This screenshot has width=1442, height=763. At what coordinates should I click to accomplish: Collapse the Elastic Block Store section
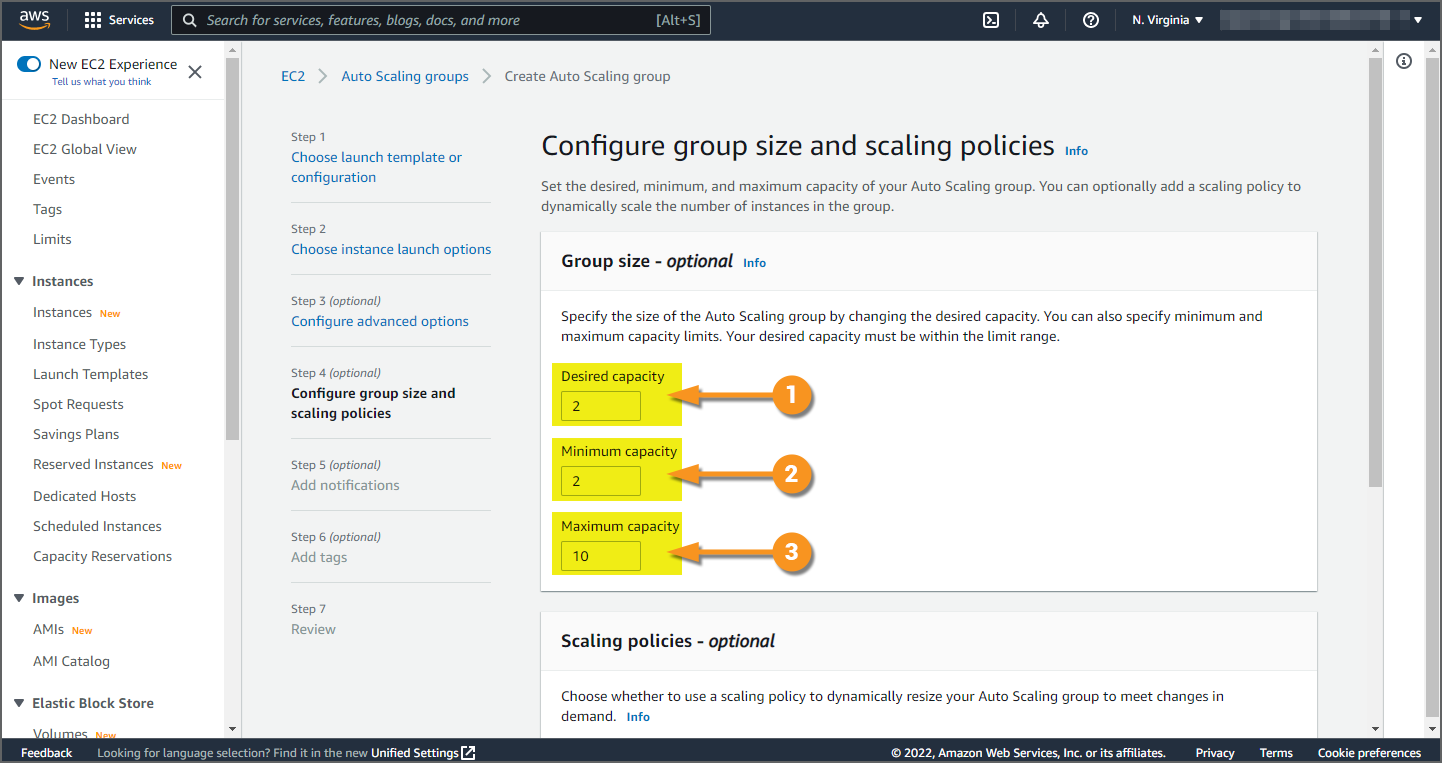tap(19, 703)
